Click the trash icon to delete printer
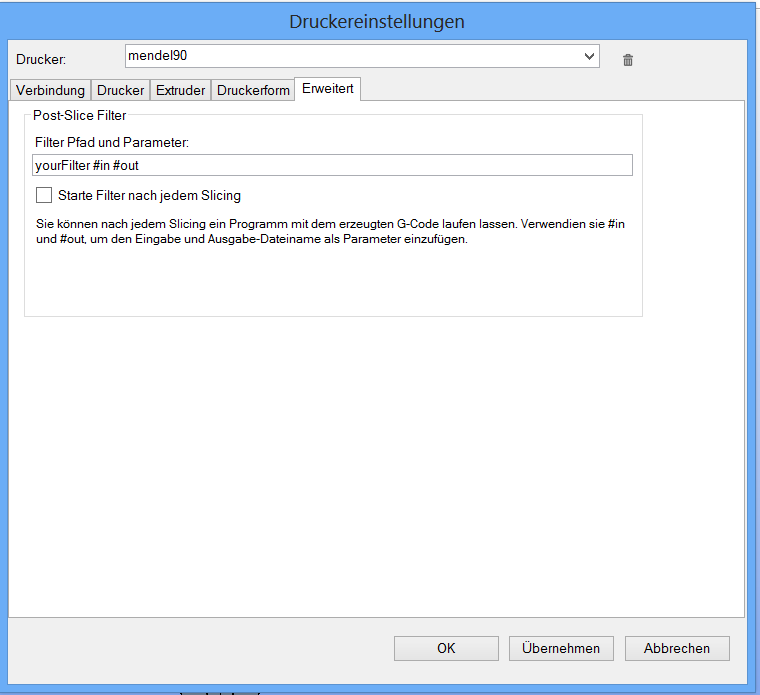 tap(628, 60)
